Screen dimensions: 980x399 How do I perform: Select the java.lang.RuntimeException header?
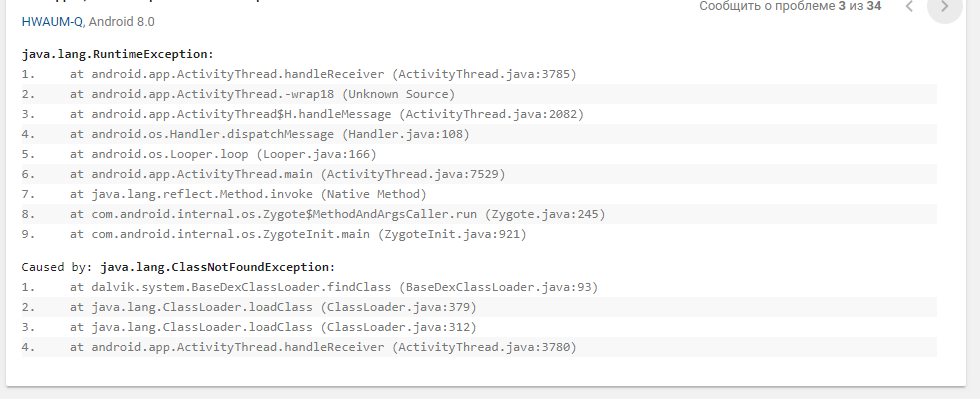(118, 54)
